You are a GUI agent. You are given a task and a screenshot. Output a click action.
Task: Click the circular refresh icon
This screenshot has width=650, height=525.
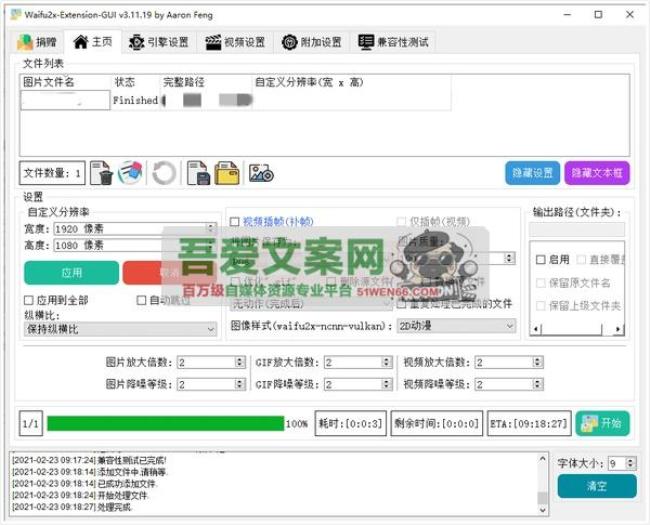[x=164, y=173]
